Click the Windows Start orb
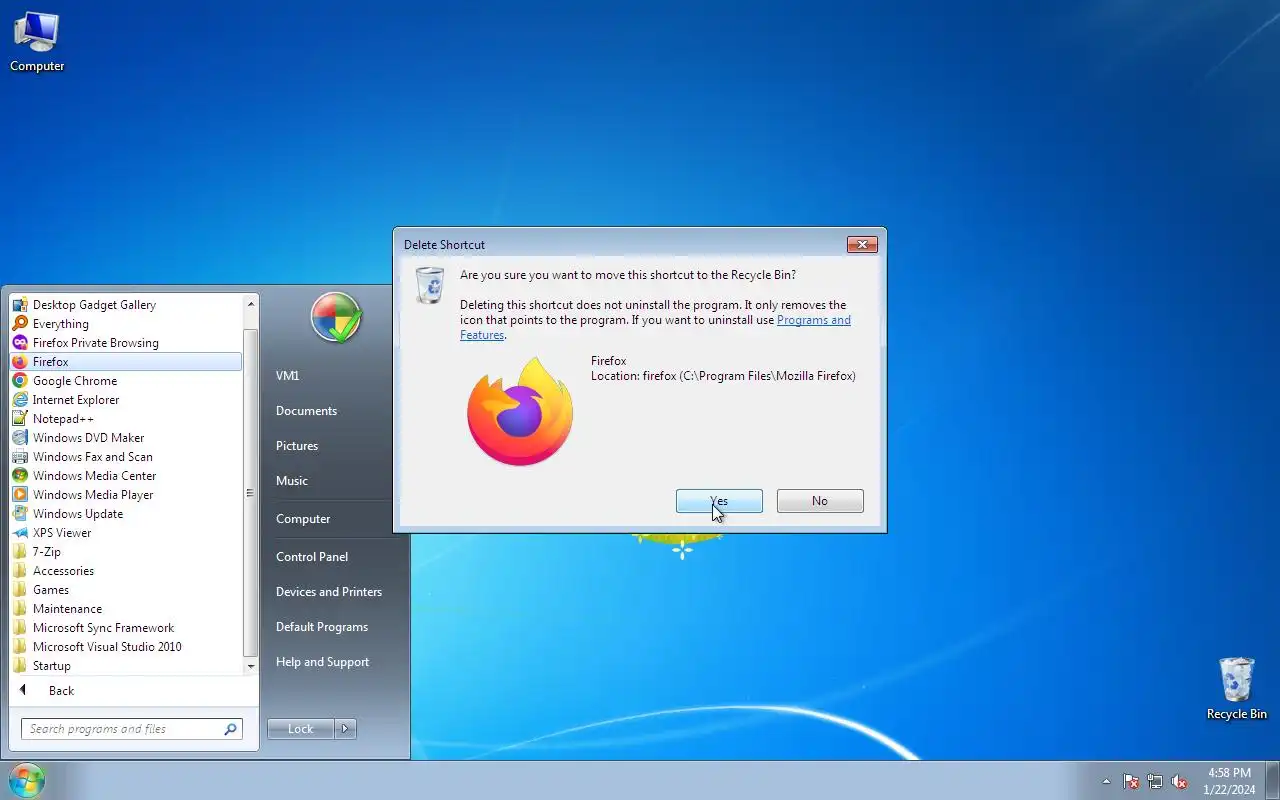This screenshot has width=1280, height=800. pyautogui.click(x=26, y=780)
